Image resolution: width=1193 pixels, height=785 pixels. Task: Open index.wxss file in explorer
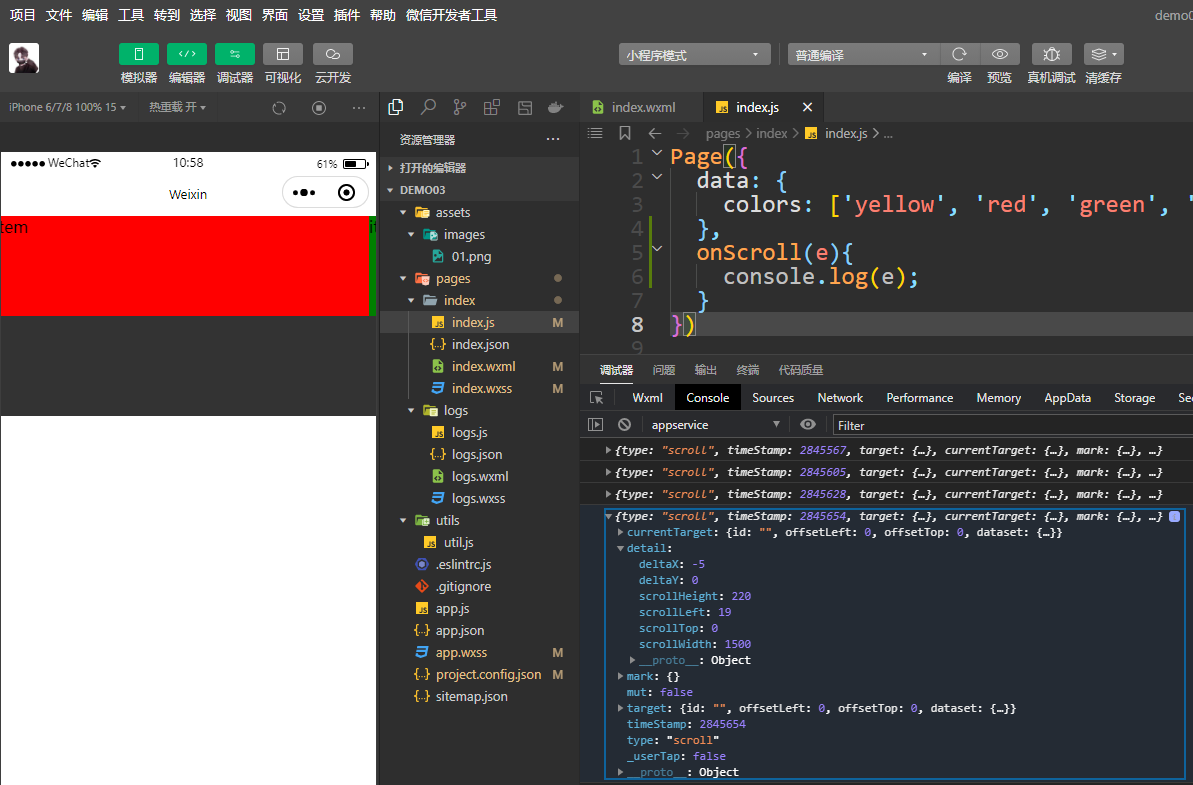pyautogui.click(x=481, y=388)
